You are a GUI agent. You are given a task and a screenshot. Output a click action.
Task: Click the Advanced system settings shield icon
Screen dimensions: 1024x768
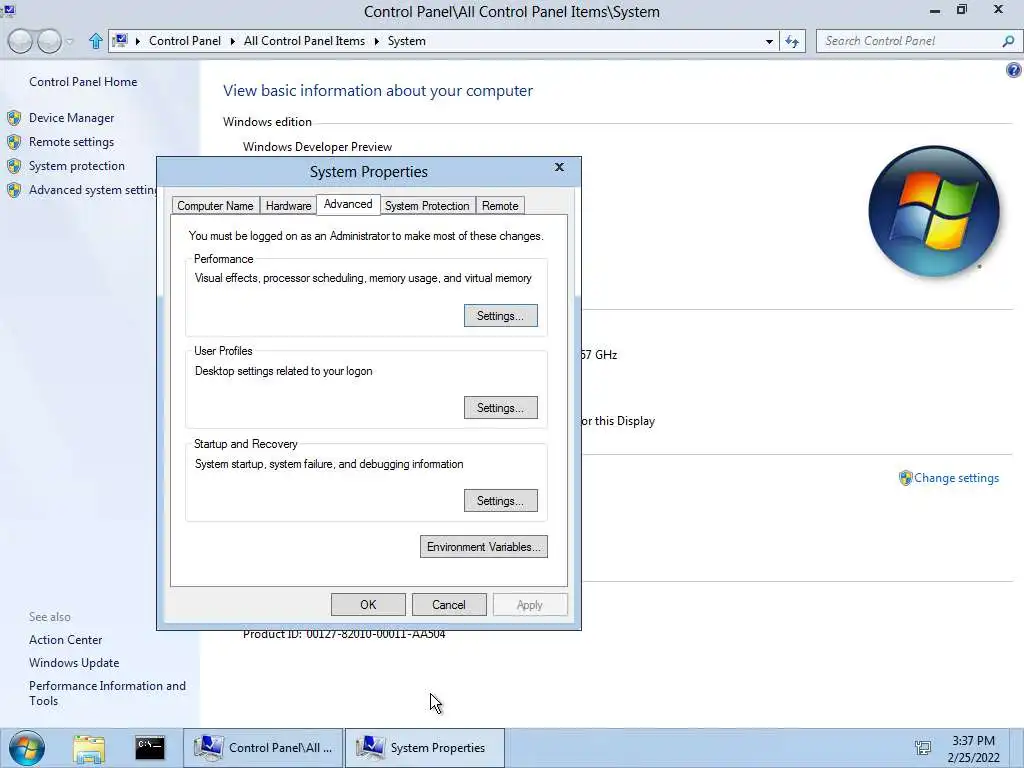[14, 190]
